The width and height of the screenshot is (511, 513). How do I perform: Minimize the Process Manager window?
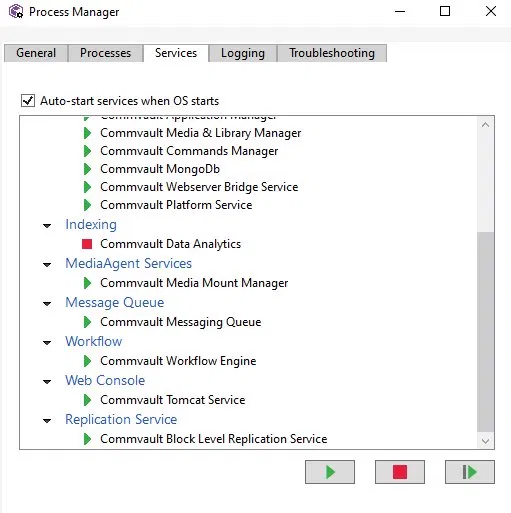coord(400,12)
